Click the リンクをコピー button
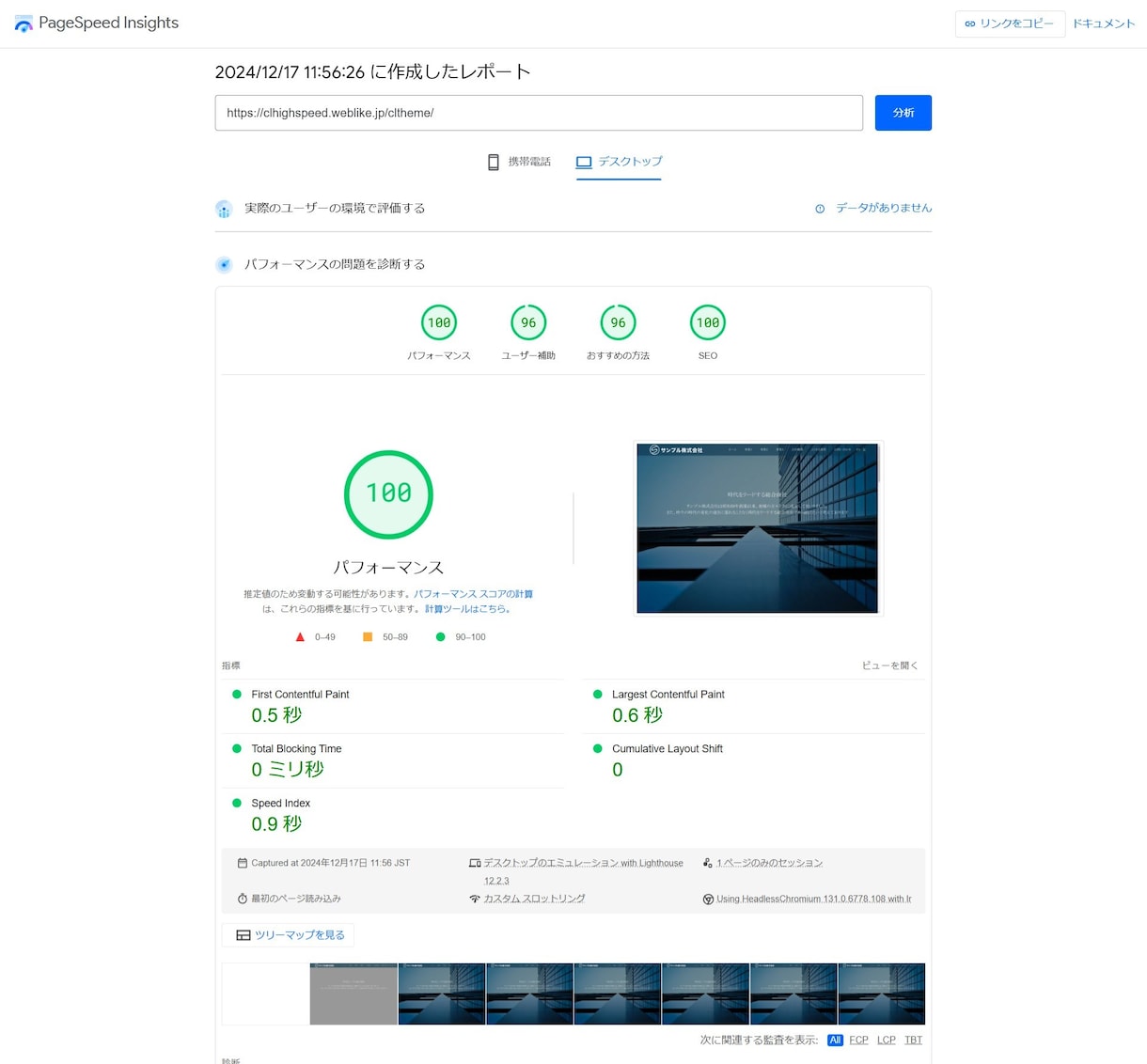Image resolution: width=1147 pixels, height=1064 pixels. coord(1010,23)
